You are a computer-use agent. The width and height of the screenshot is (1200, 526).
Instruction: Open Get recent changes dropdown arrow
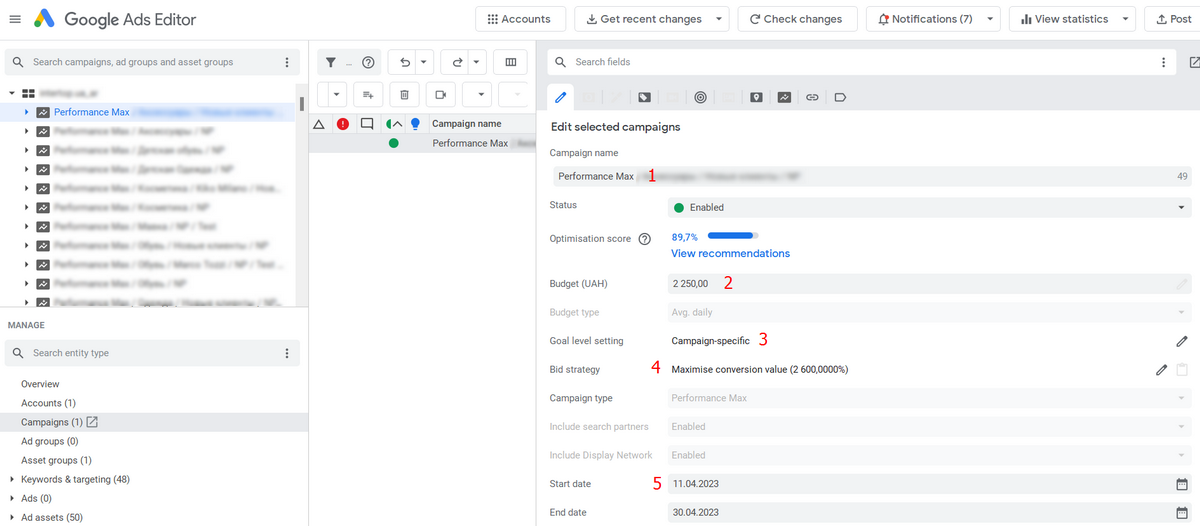click(717, 19)
